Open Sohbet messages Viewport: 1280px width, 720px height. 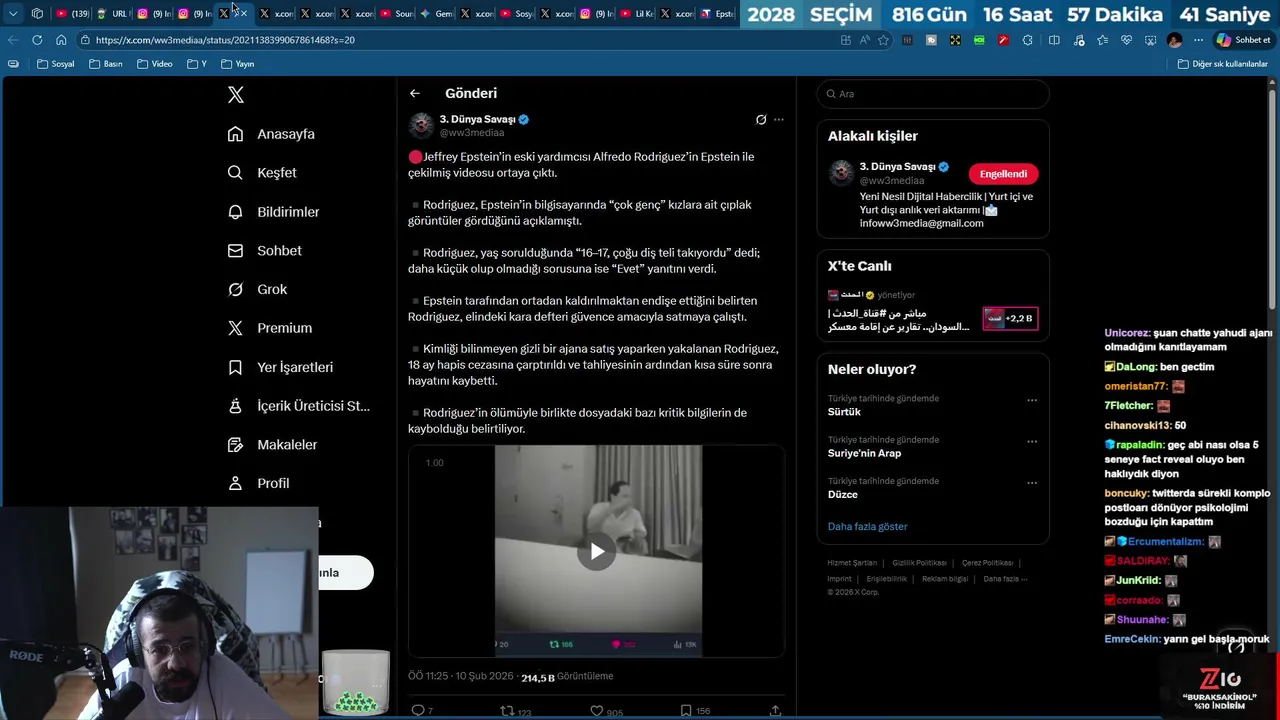(x=264, y=251)
